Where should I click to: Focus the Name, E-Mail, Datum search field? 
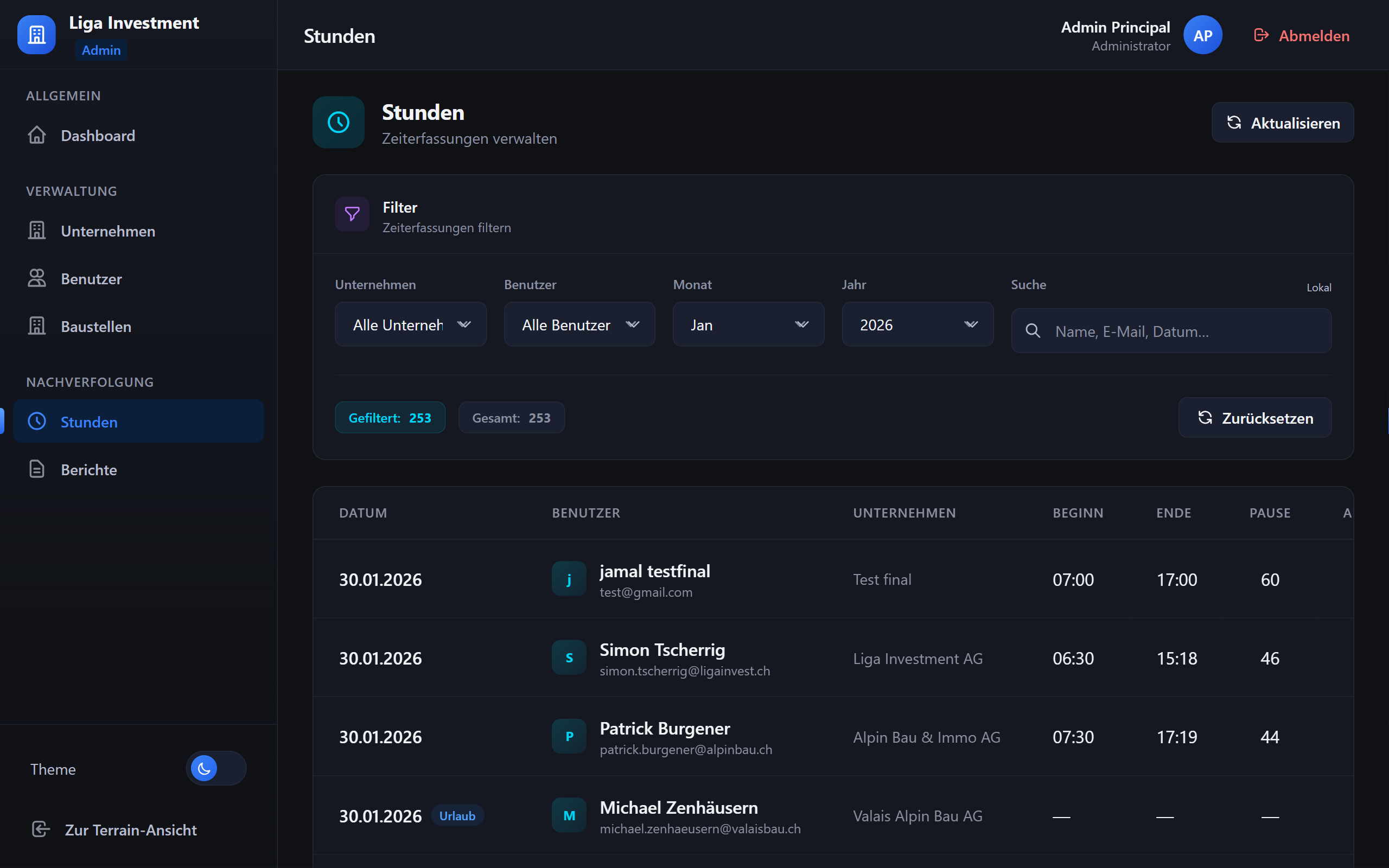pyautogui.click(x=1182, y=331)
